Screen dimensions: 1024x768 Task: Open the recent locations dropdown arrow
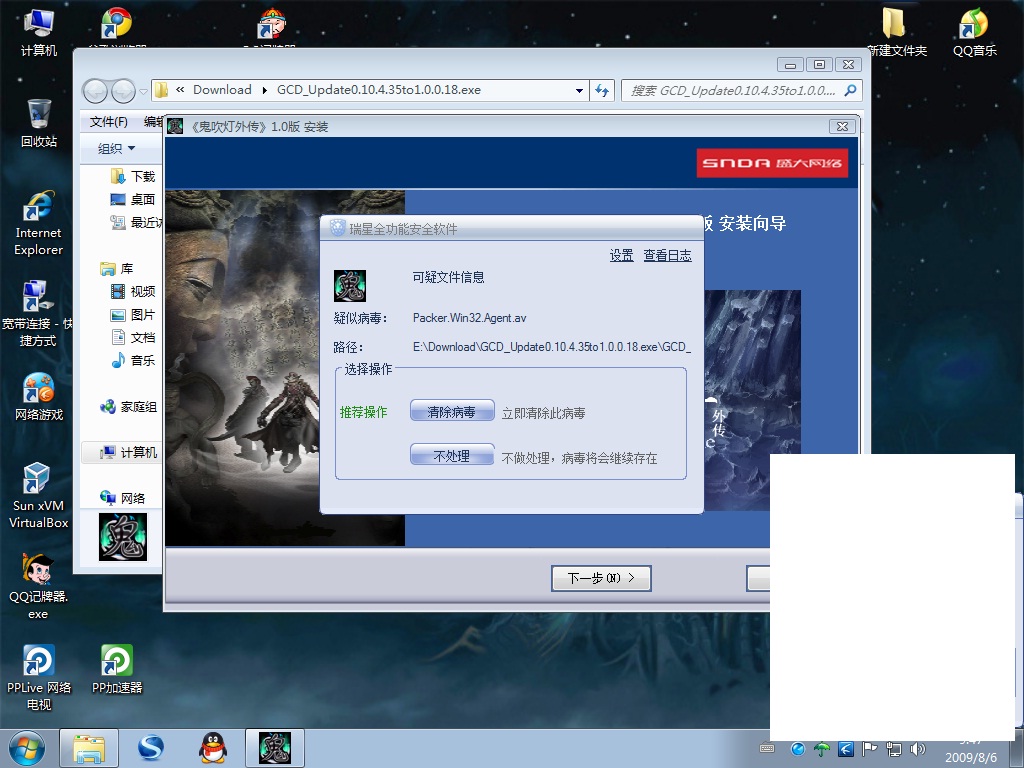(x=144, y=91)
